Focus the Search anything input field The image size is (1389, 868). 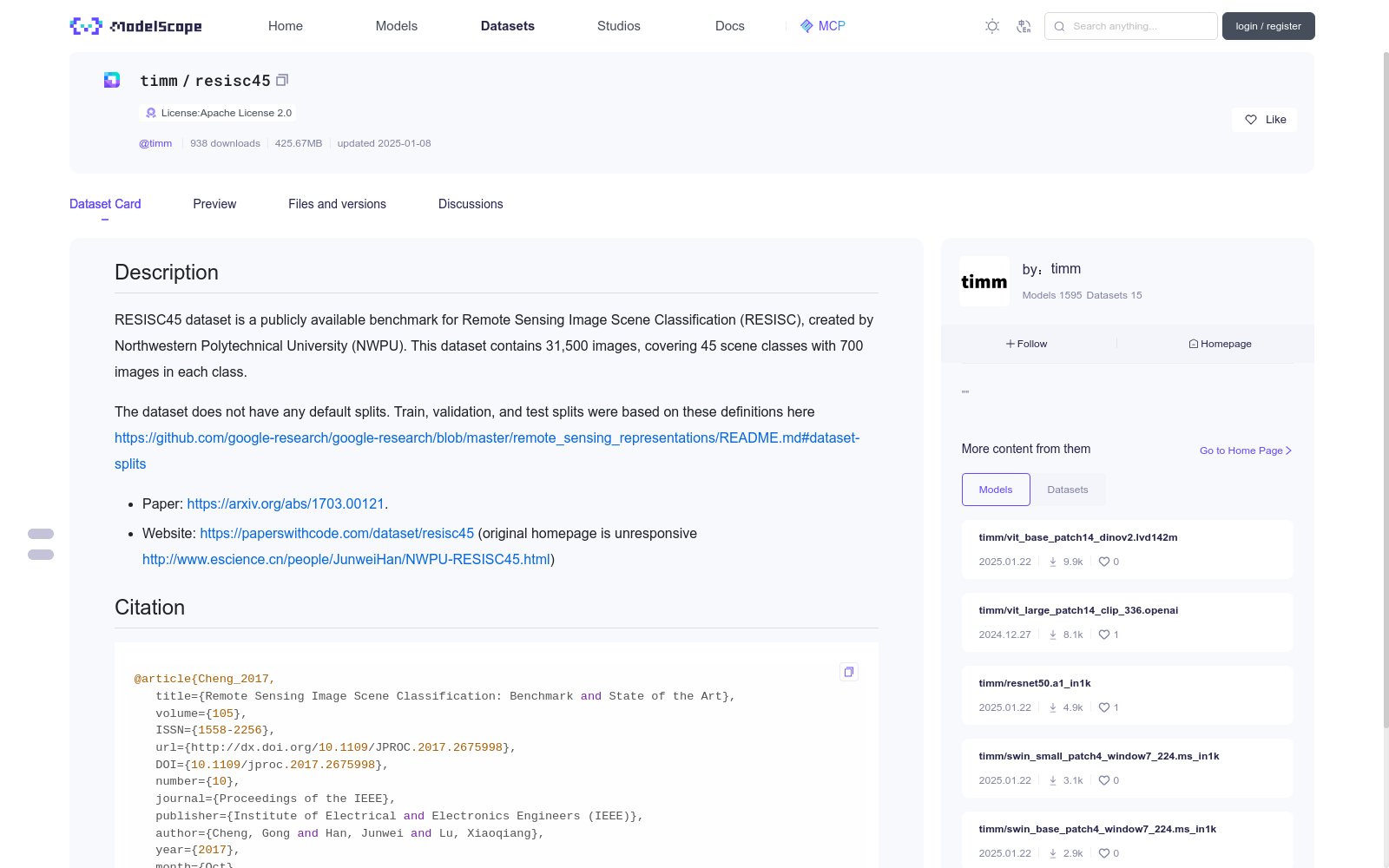[x=1131, y=26]
